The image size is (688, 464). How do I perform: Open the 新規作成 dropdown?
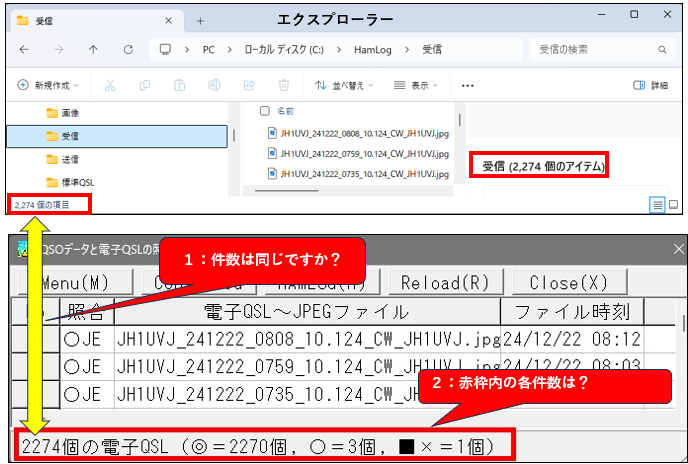[48, 86]
